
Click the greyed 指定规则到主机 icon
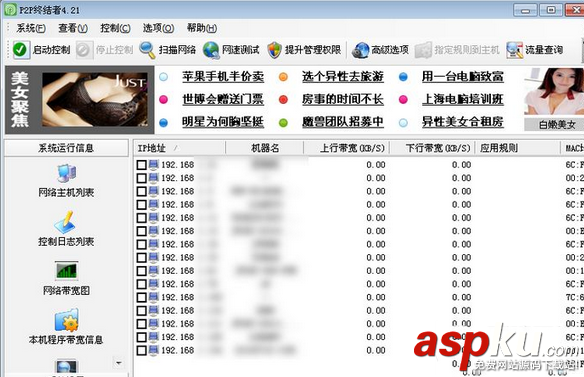[423, 50]
